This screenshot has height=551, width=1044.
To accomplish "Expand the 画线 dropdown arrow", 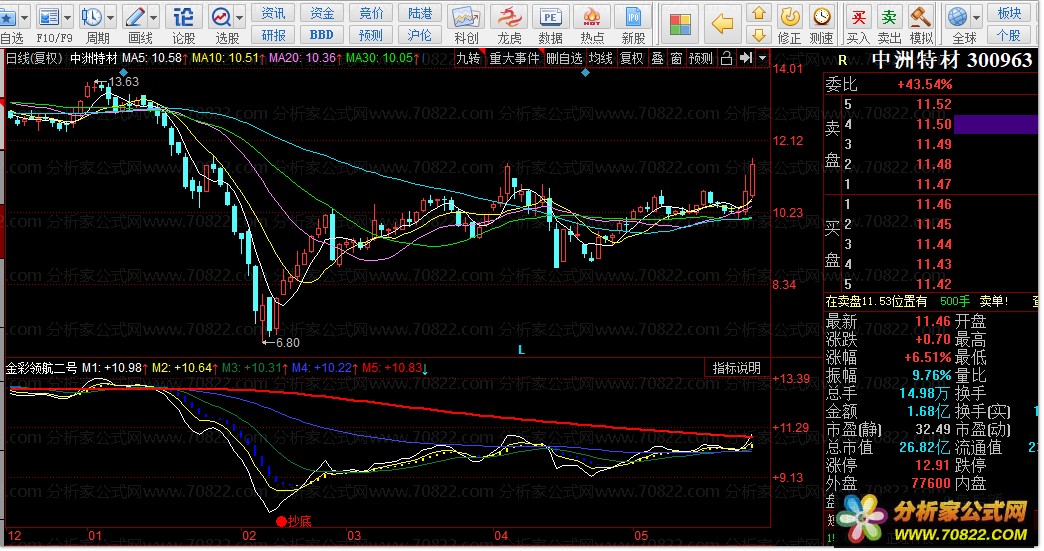I will point(153,17).
